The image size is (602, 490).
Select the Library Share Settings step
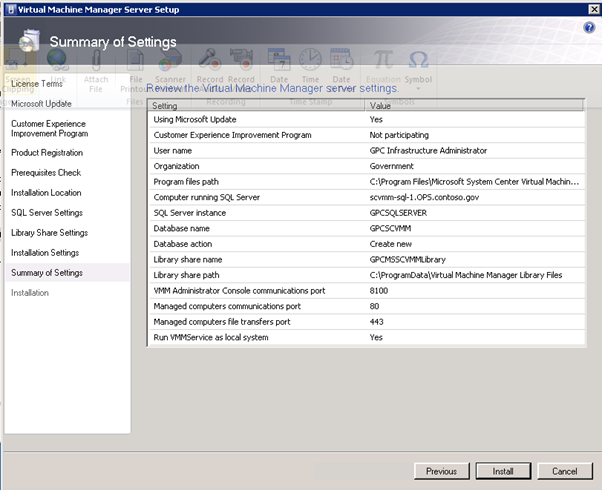(50, 233)
